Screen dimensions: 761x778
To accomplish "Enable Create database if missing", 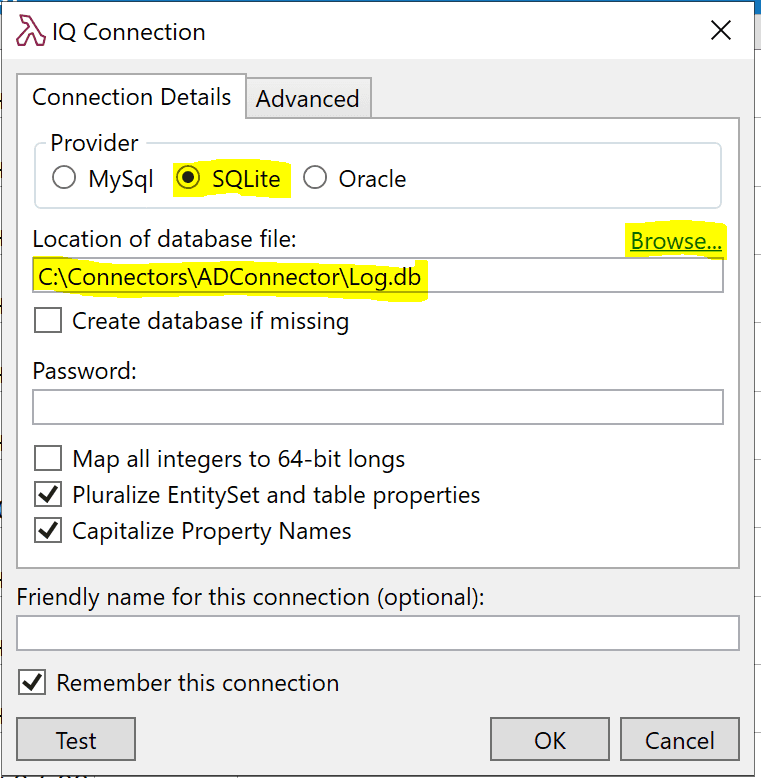I will point(47,321).
